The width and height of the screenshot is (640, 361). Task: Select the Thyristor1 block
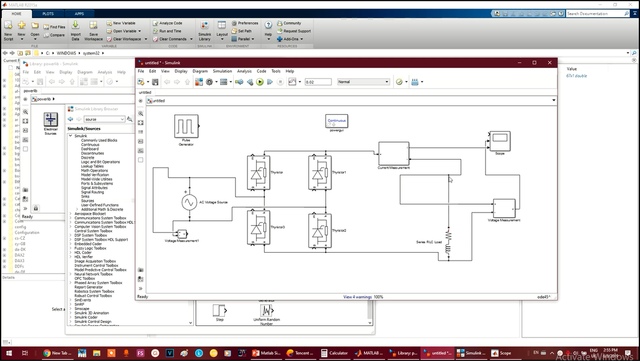(320, 173)
